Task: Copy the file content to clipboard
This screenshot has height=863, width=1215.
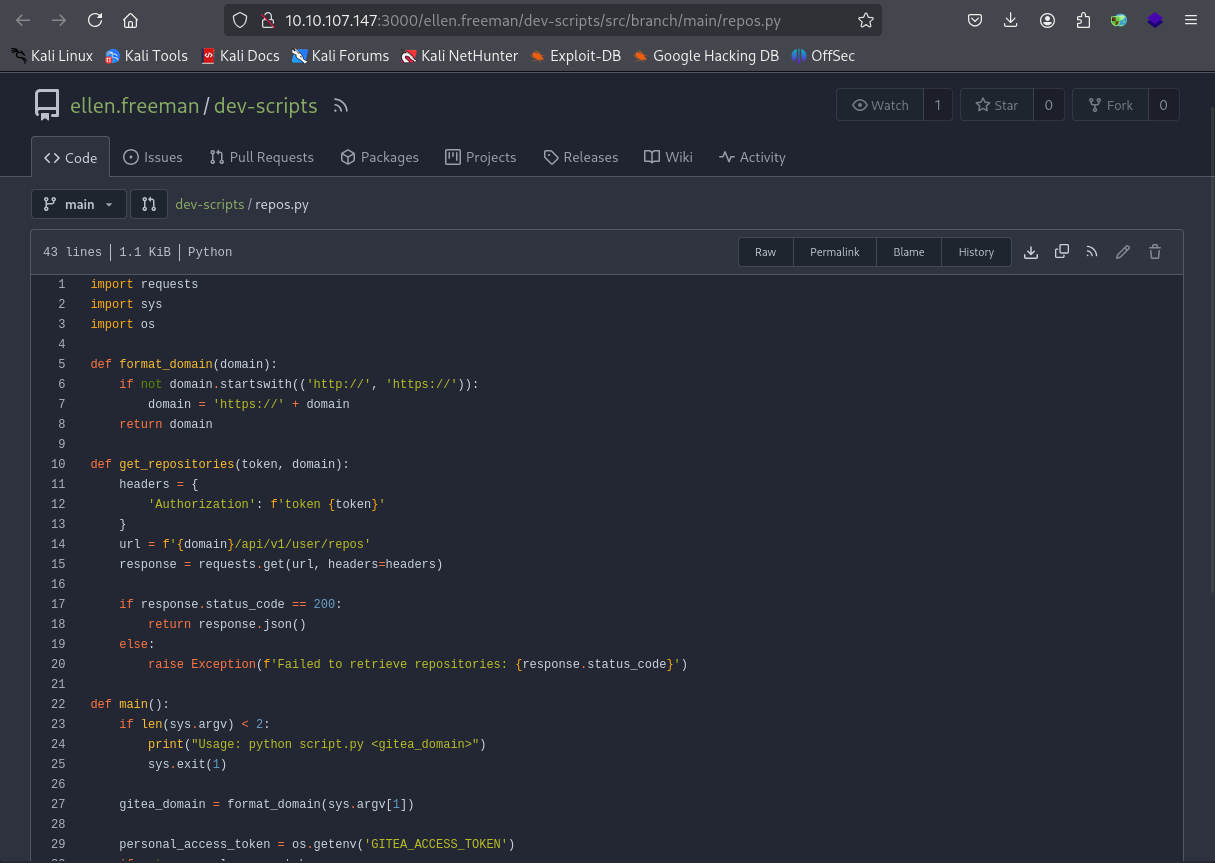Action: pyautogui.click(x=1062, y=252)
